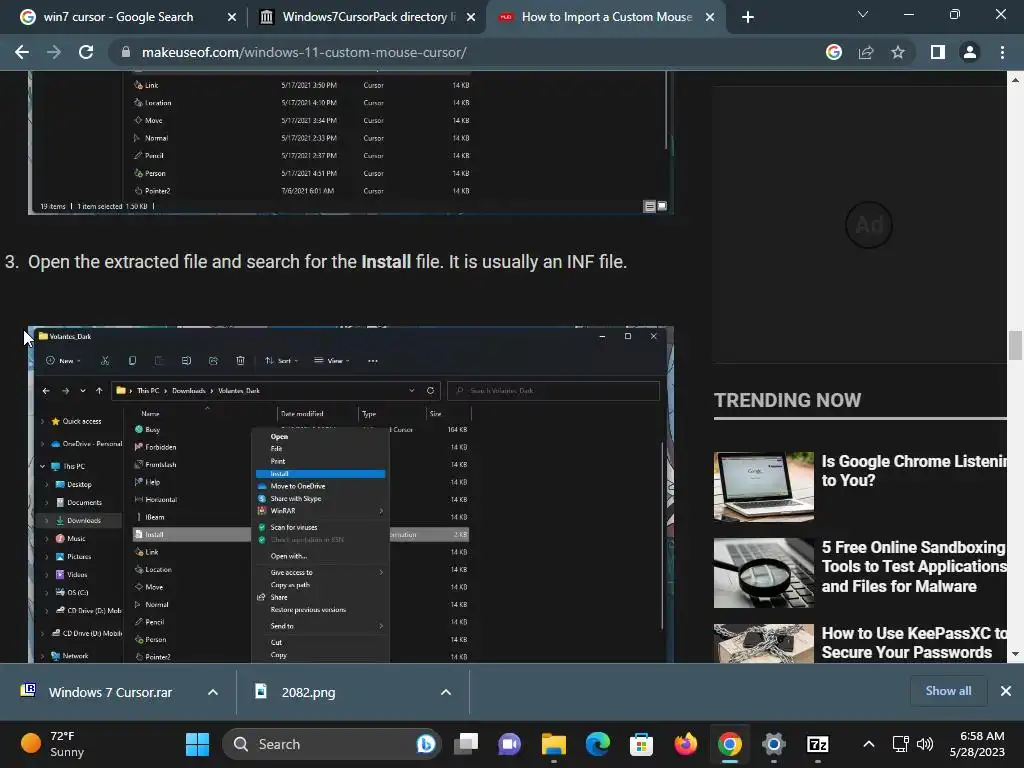View site information lock icon
The width and height of the screenshot is (1024, 768).
pos(126,52)
